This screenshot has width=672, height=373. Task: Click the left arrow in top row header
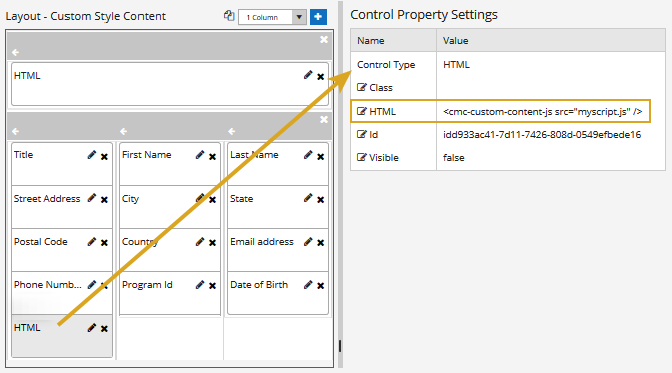point(15,52)
